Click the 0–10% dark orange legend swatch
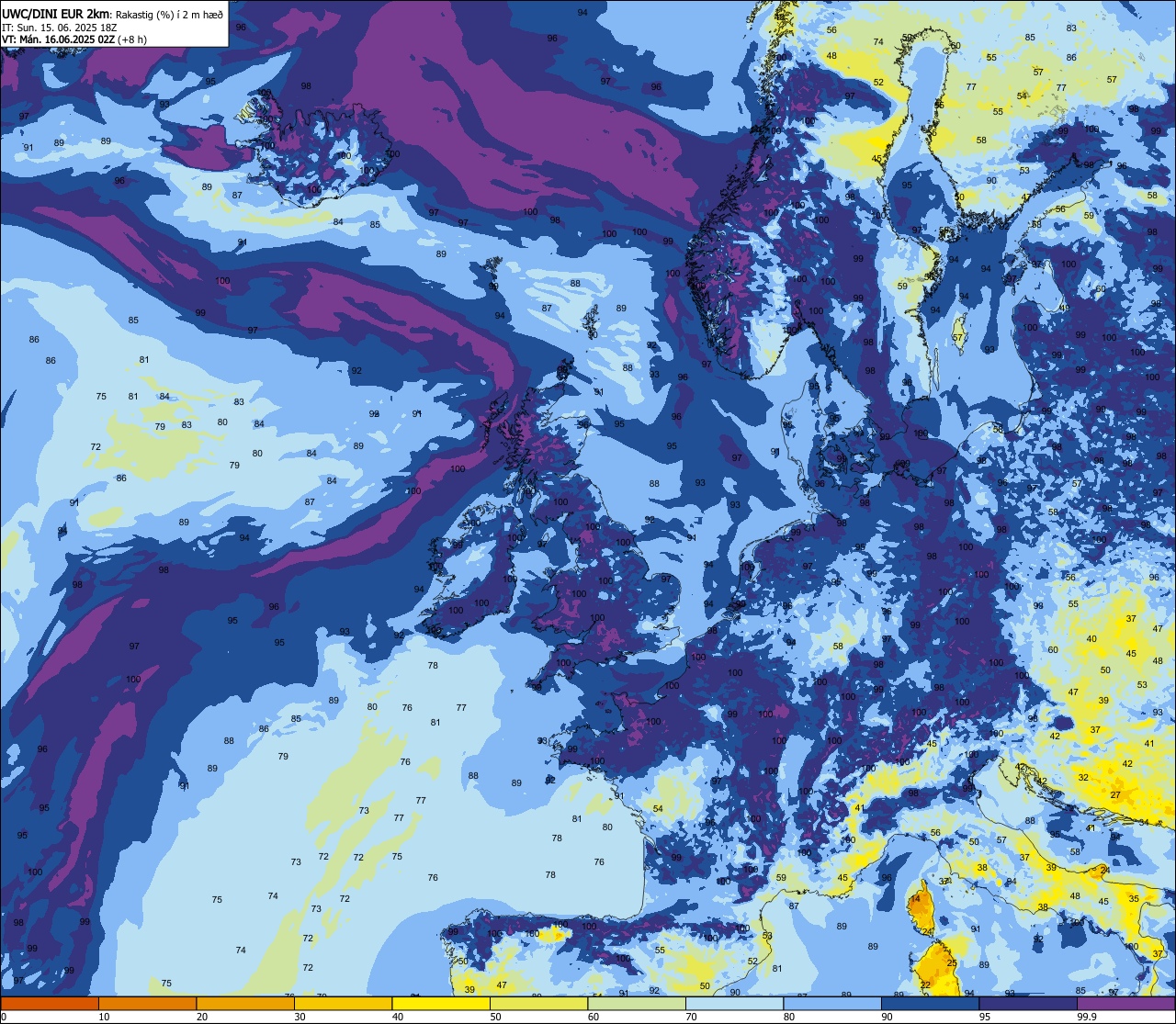Viewport: 1176px width, 1024px height. [x=50, y=1003]
